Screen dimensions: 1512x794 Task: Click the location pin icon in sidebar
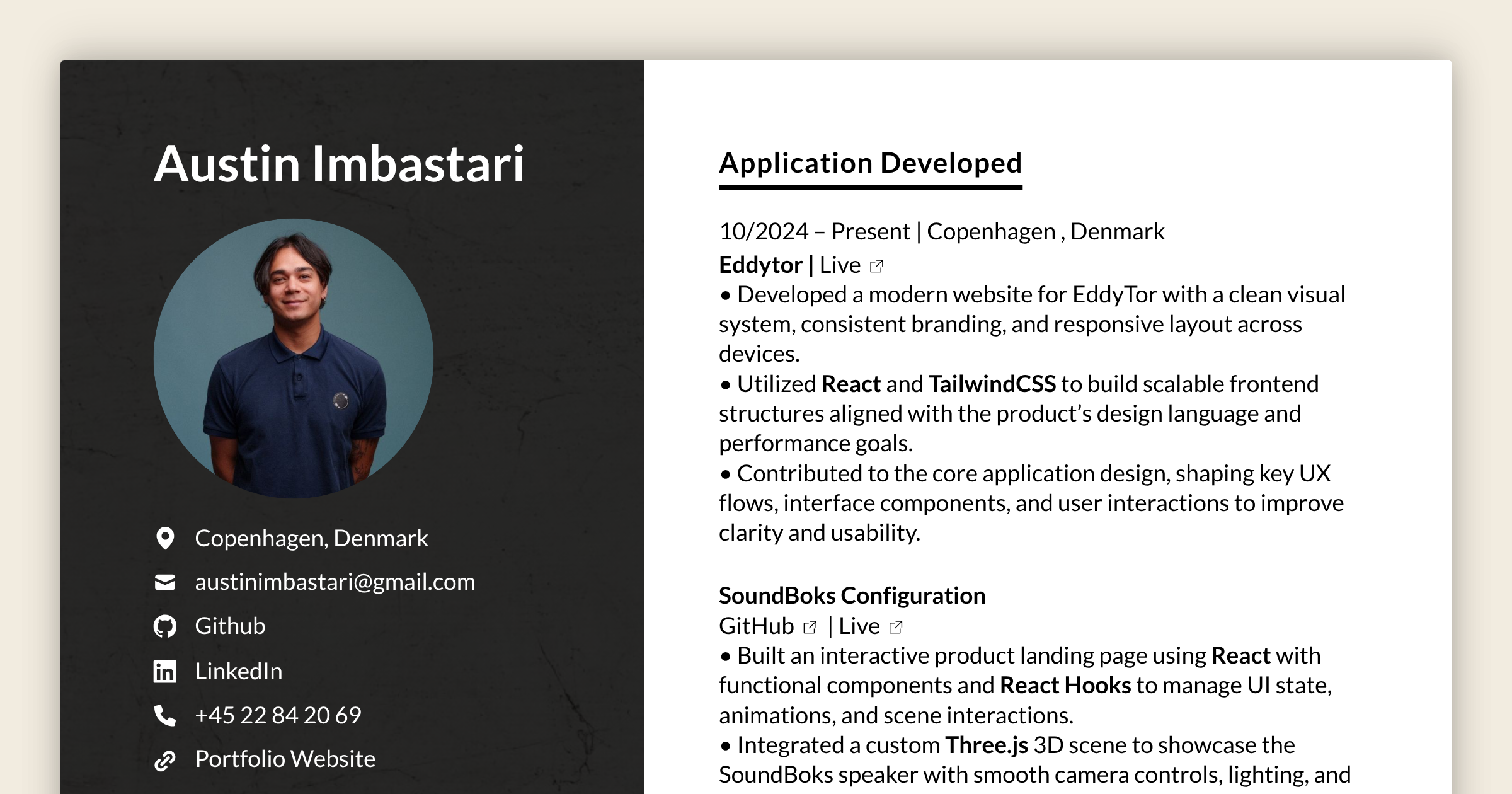[x=164, y=538]
